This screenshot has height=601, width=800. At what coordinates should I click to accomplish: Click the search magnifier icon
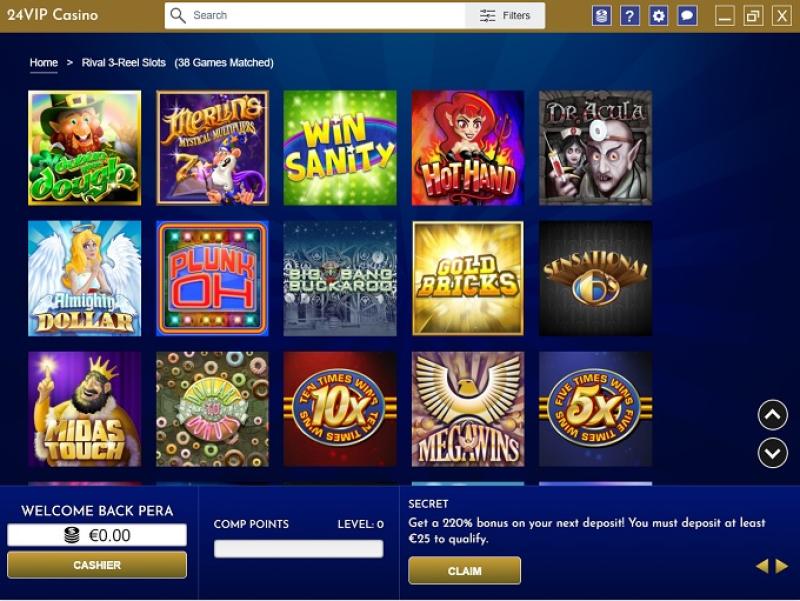(178, 15)
